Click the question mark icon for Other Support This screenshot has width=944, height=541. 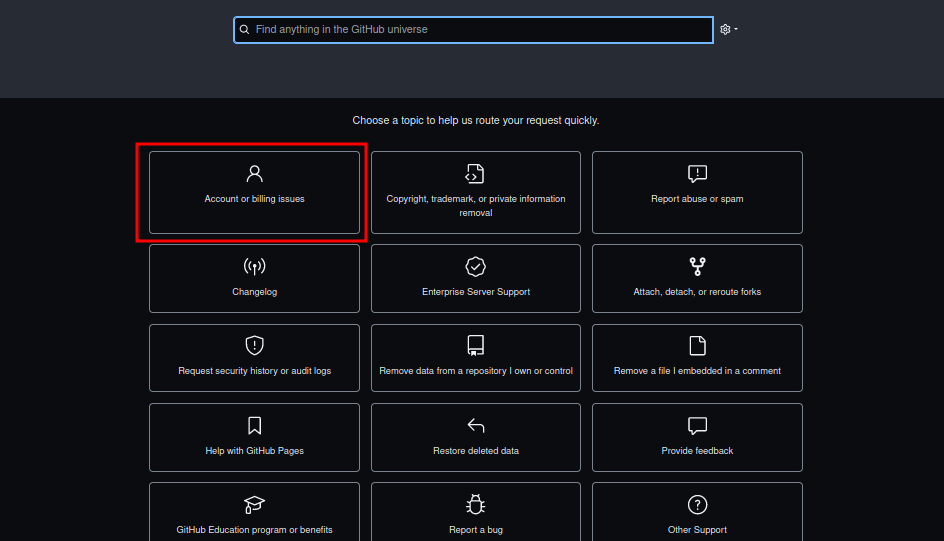click(697, 504)
